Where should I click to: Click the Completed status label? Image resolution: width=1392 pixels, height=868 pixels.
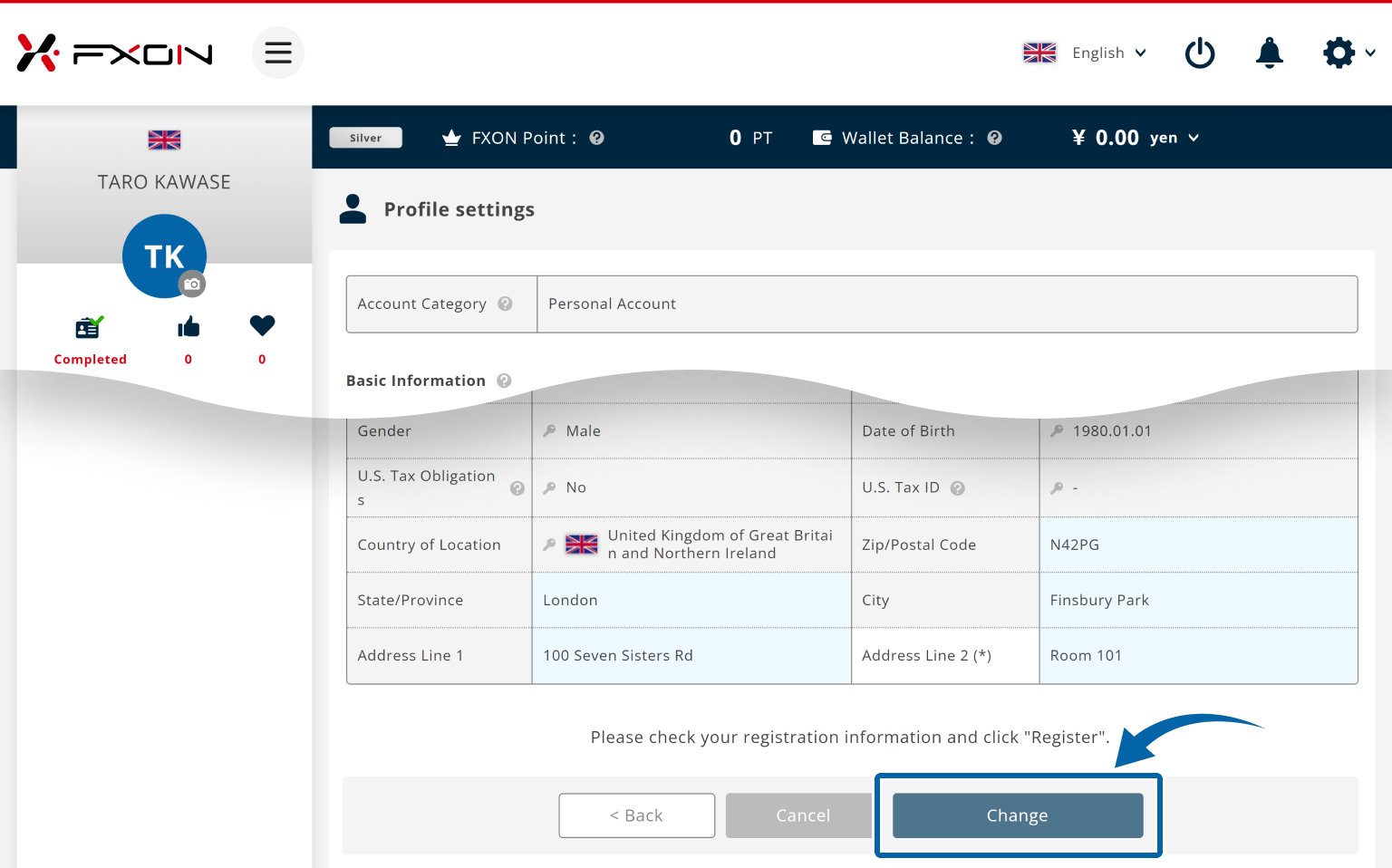[91, 360]
